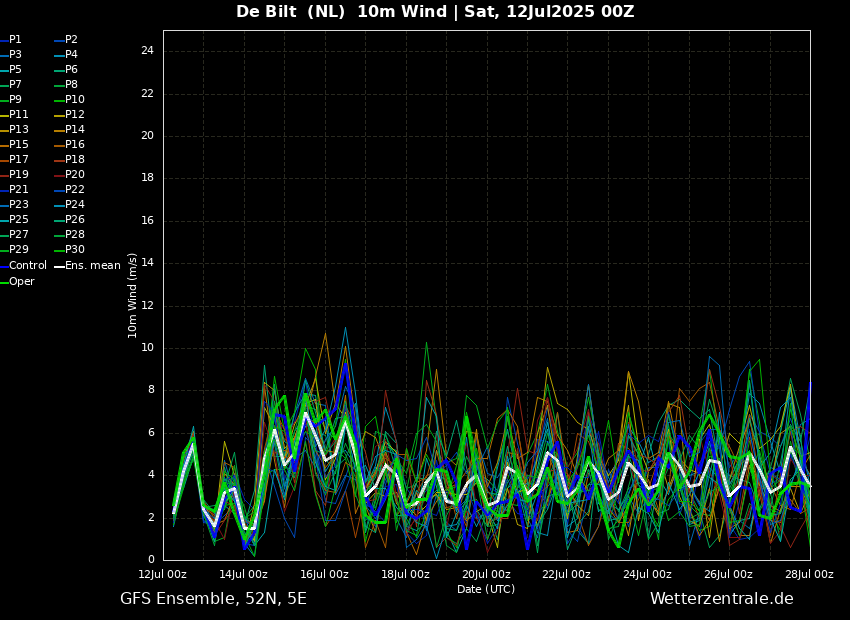Click the Wetterzentrale.de link text
The image size is (850, 620).
click(x=721, y=599)
